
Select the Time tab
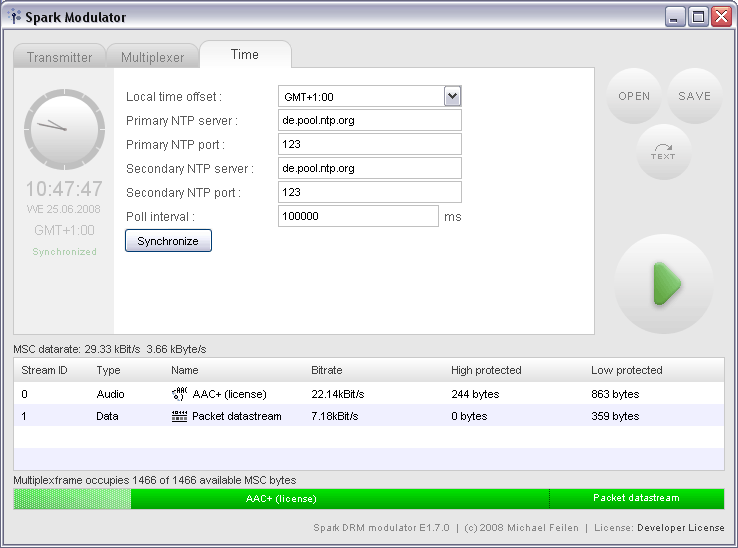click(245, 55)
